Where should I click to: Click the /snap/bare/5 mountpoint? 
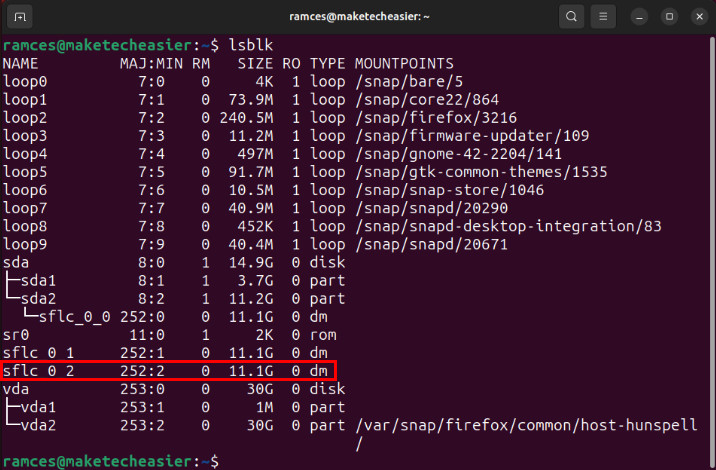pyautogui.click(x=409, y=82)
